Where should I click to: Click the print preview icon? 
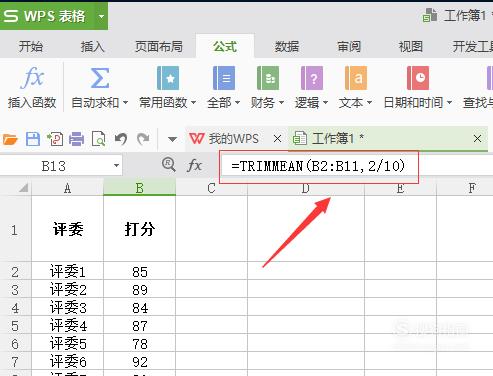click(x=98, y=139)
